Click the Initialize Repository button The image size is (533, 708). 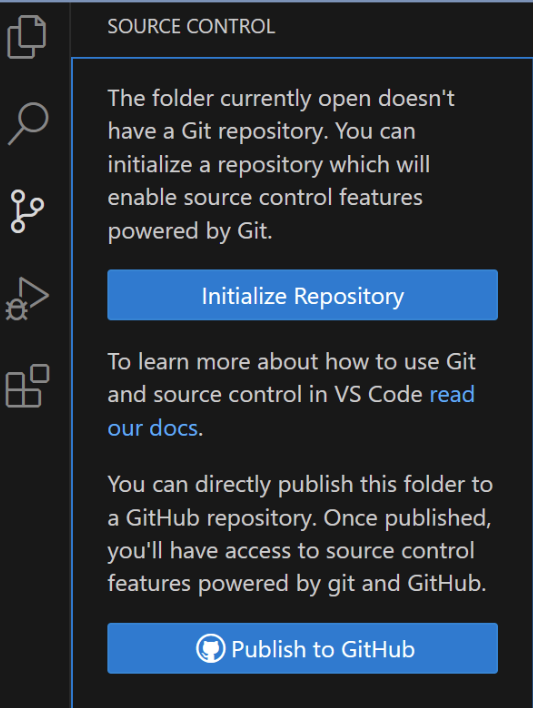[x=303, y=295]
